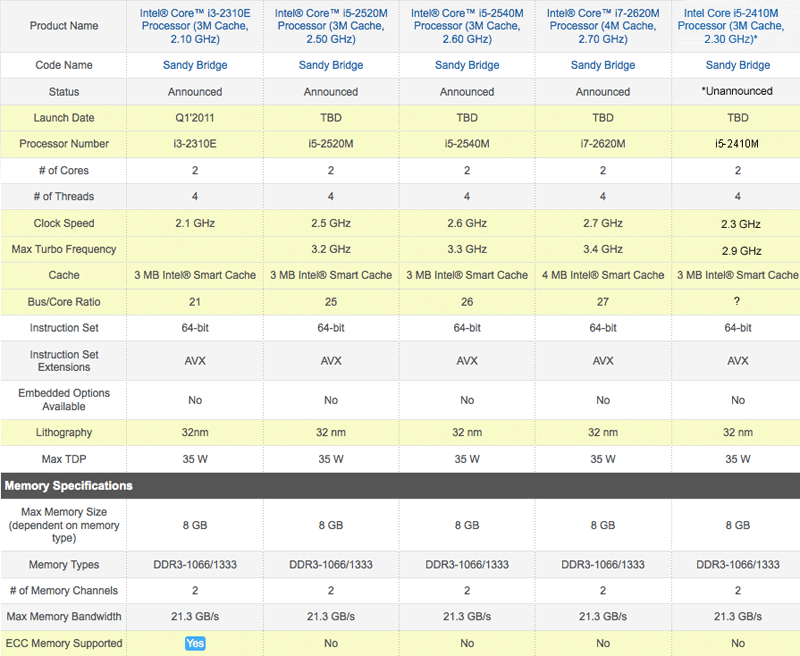Click the Status row label

pyautogui.click(x=64, y=92)
